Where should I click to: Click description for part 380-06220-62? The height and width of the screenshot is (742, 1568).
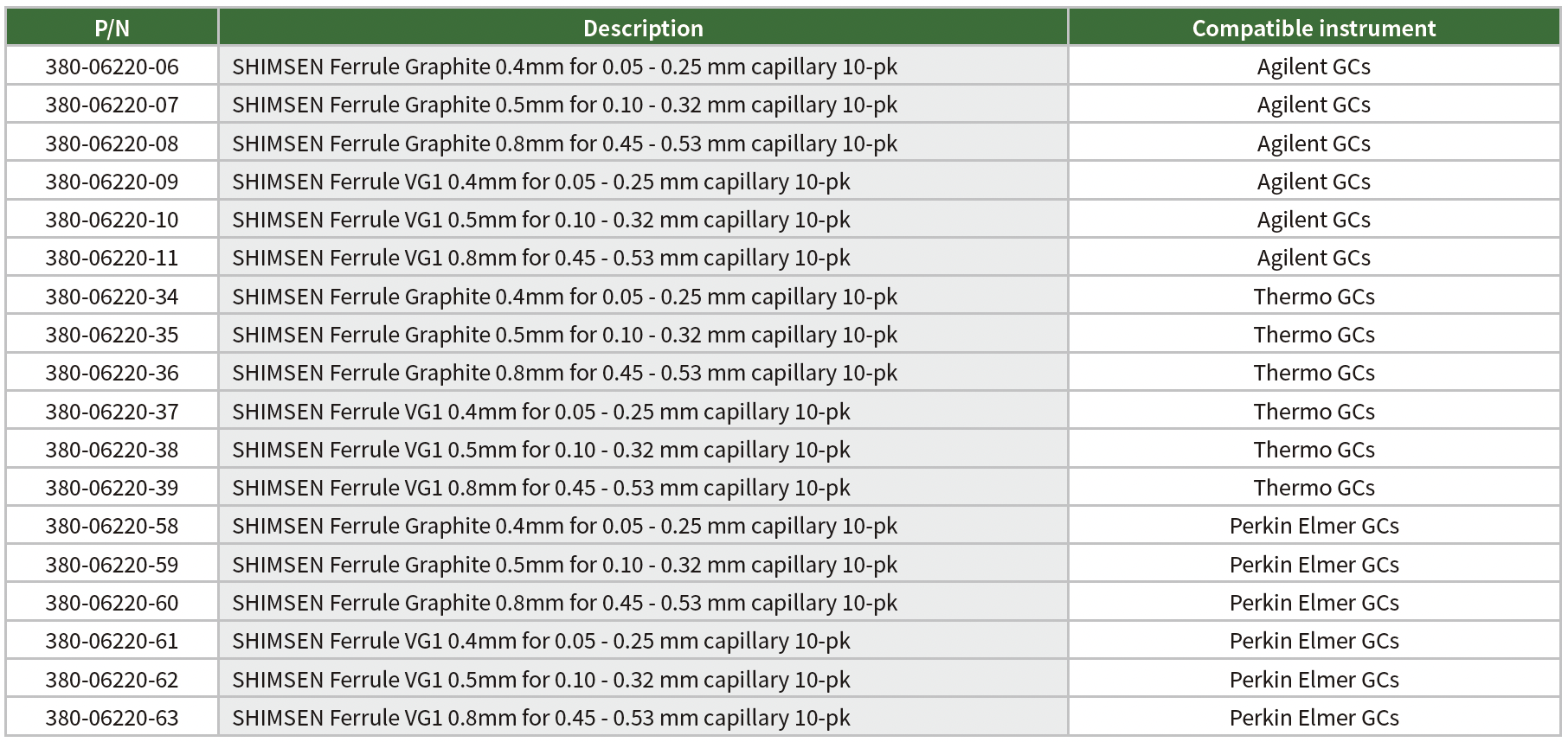pos(541,680)
